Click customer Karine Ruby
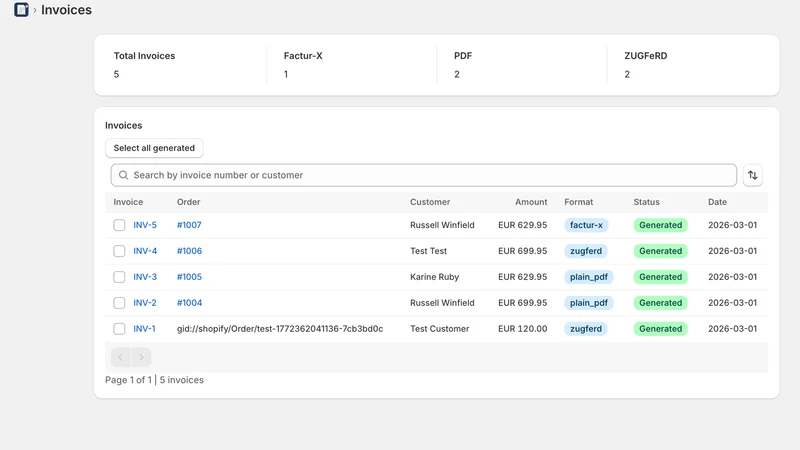Image resolution: width=800 pixels, height=450 pixels. pyautogui.click(x=435, y=277)
